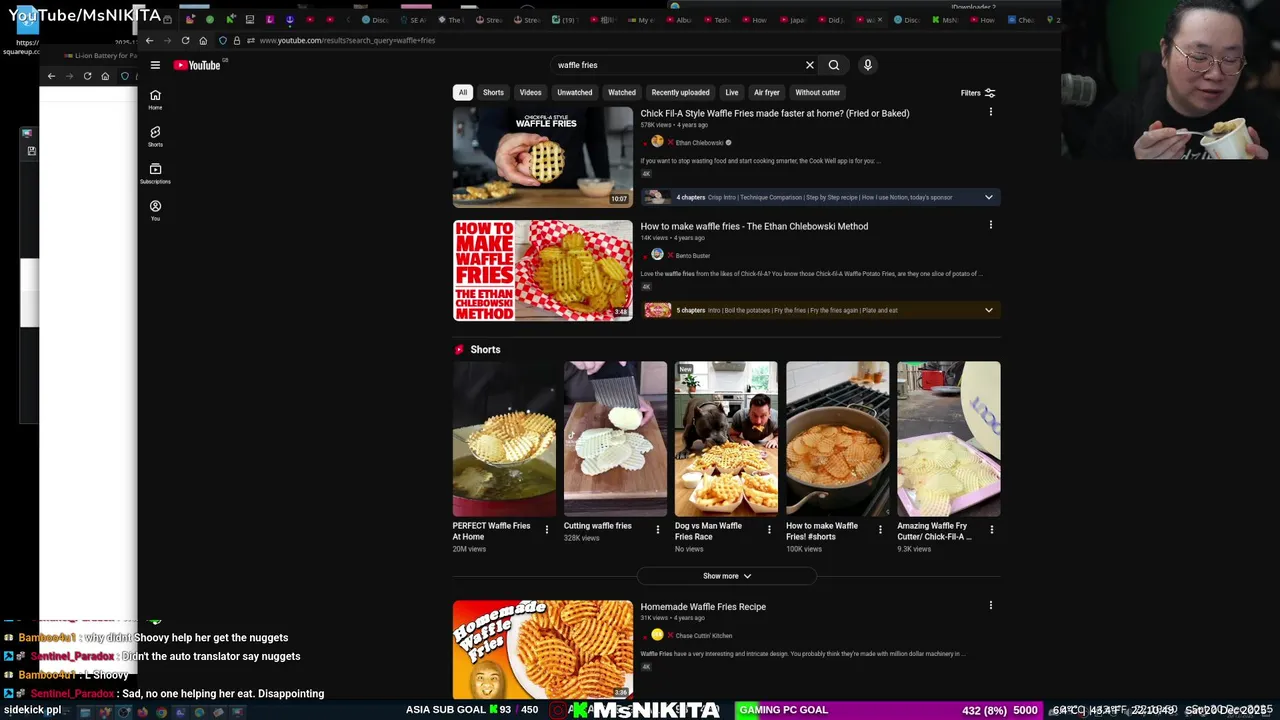Viewport: 1280px width, 720px height.
Task: Select the All filter chip
Action: click(463, 92)
